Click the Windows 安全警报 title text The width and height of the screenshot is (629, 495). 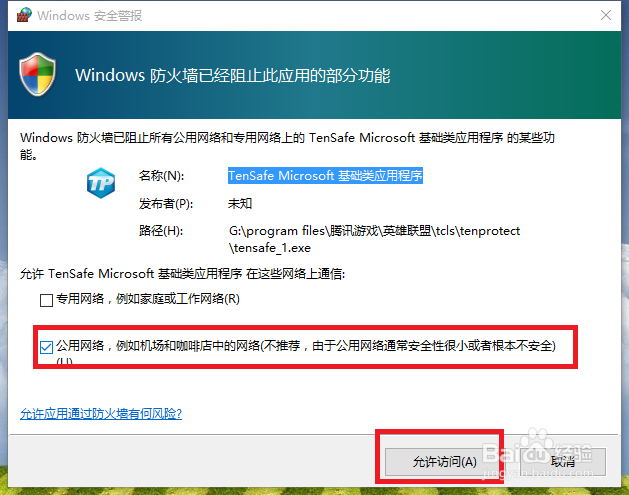coord(89,16)
